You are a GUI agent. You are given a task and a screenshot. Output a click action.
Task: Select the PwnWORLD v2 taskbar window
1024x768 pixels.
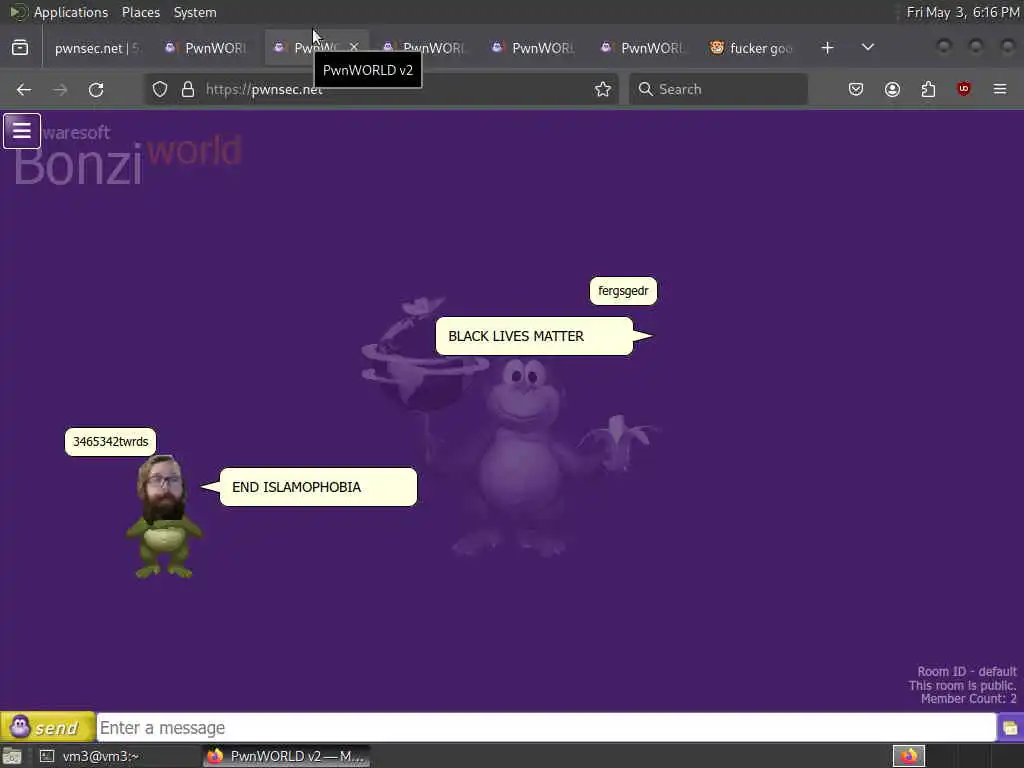[x=287, y=756]
